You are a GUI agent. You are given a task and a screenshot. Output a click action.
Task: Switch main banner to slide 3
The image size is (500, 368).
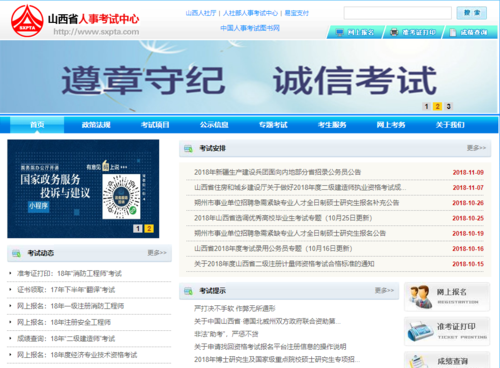click(x=448, y=106)
